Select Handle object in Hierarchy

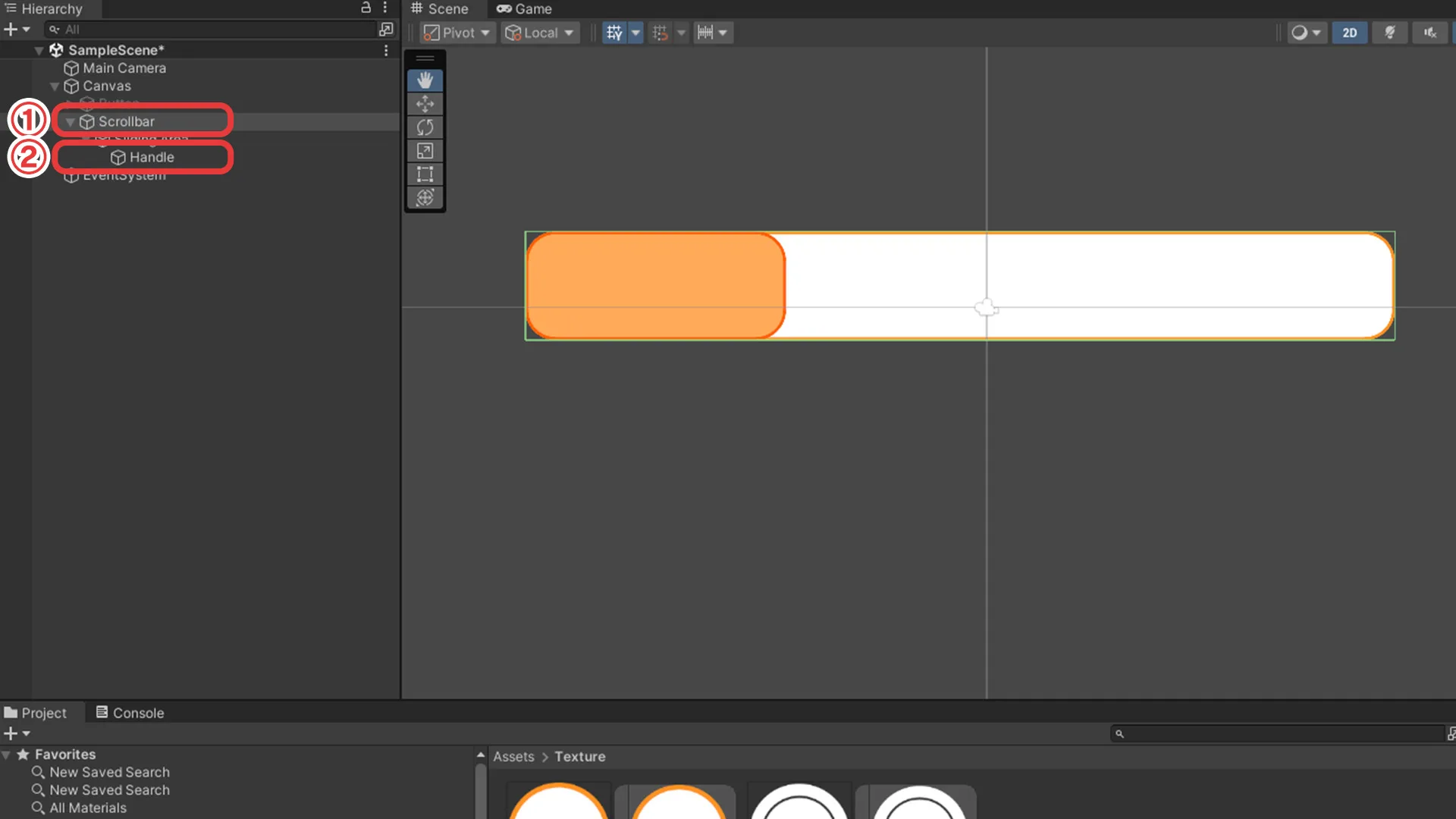[x=152, y=158]
